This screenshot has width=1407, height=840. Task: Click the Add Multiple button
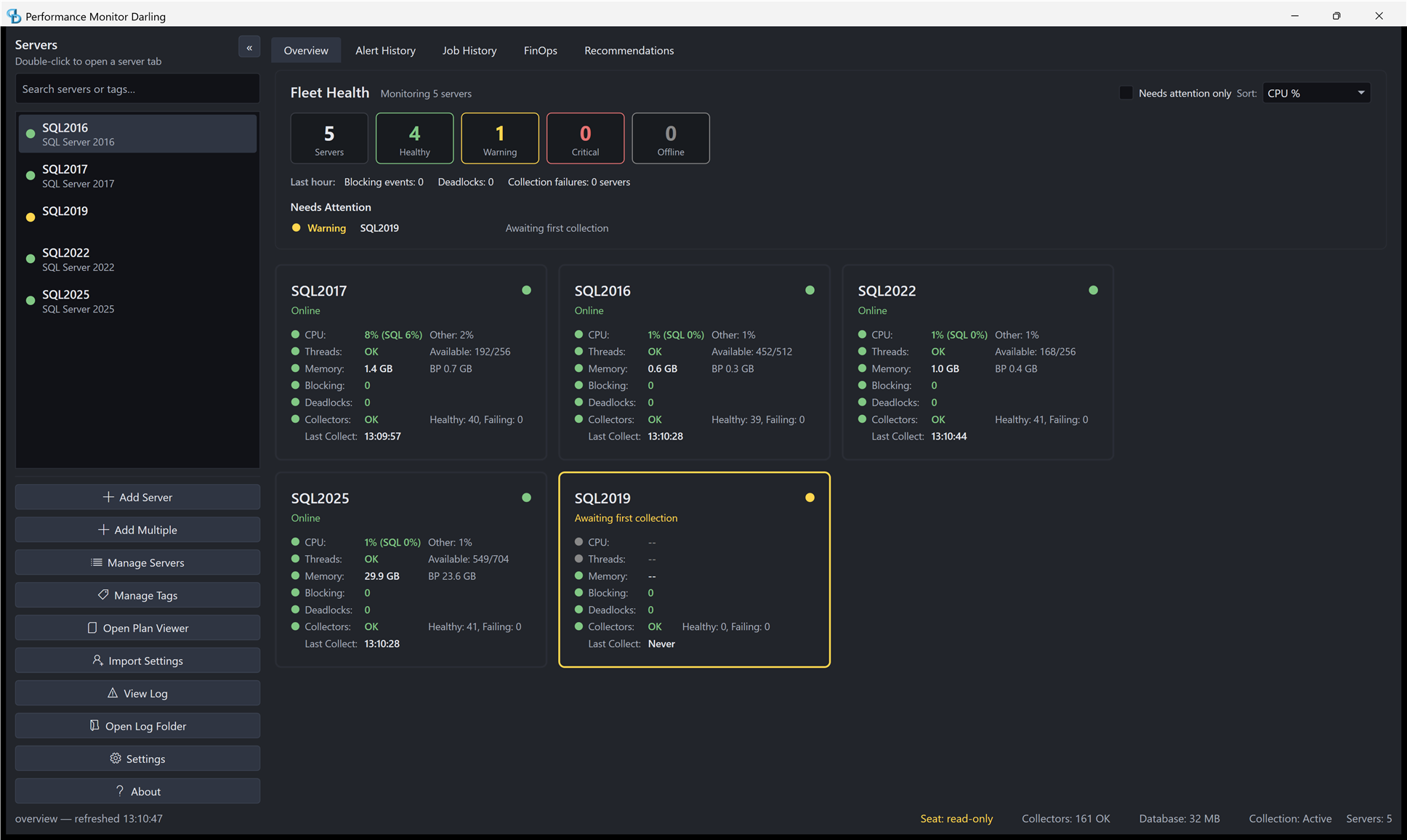point(137,530)
